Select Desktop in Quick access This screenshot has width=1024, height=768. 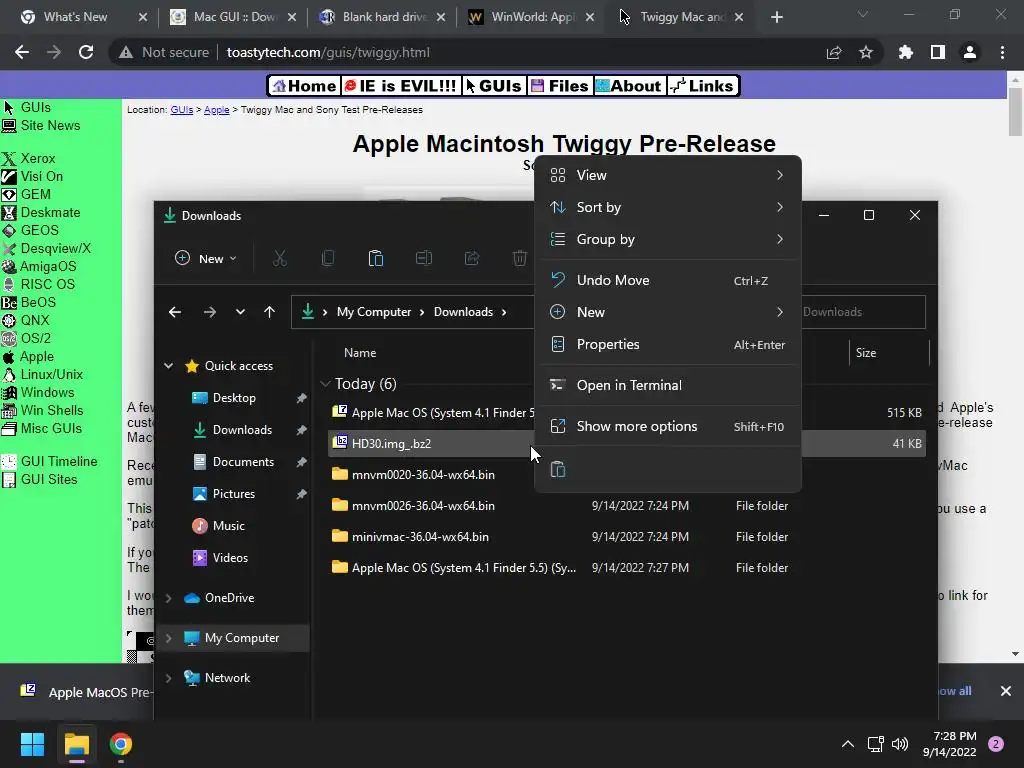click(x=234, y=398)
